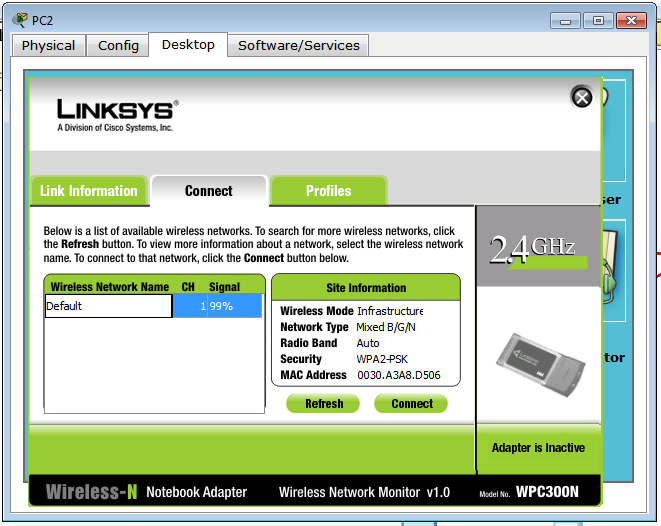Click the WPA2-PSK security value

(x=382, y=359)
